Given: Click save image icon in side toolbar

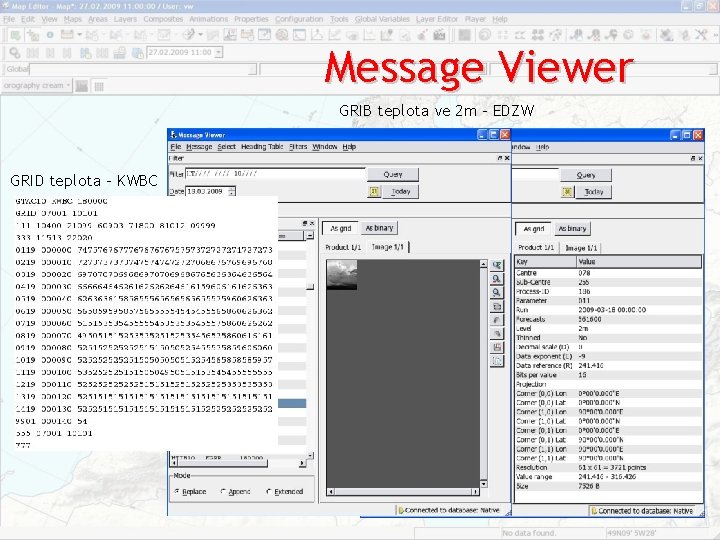Looking at the screenshot, I should pyautogui.click(x=497, y=347).
